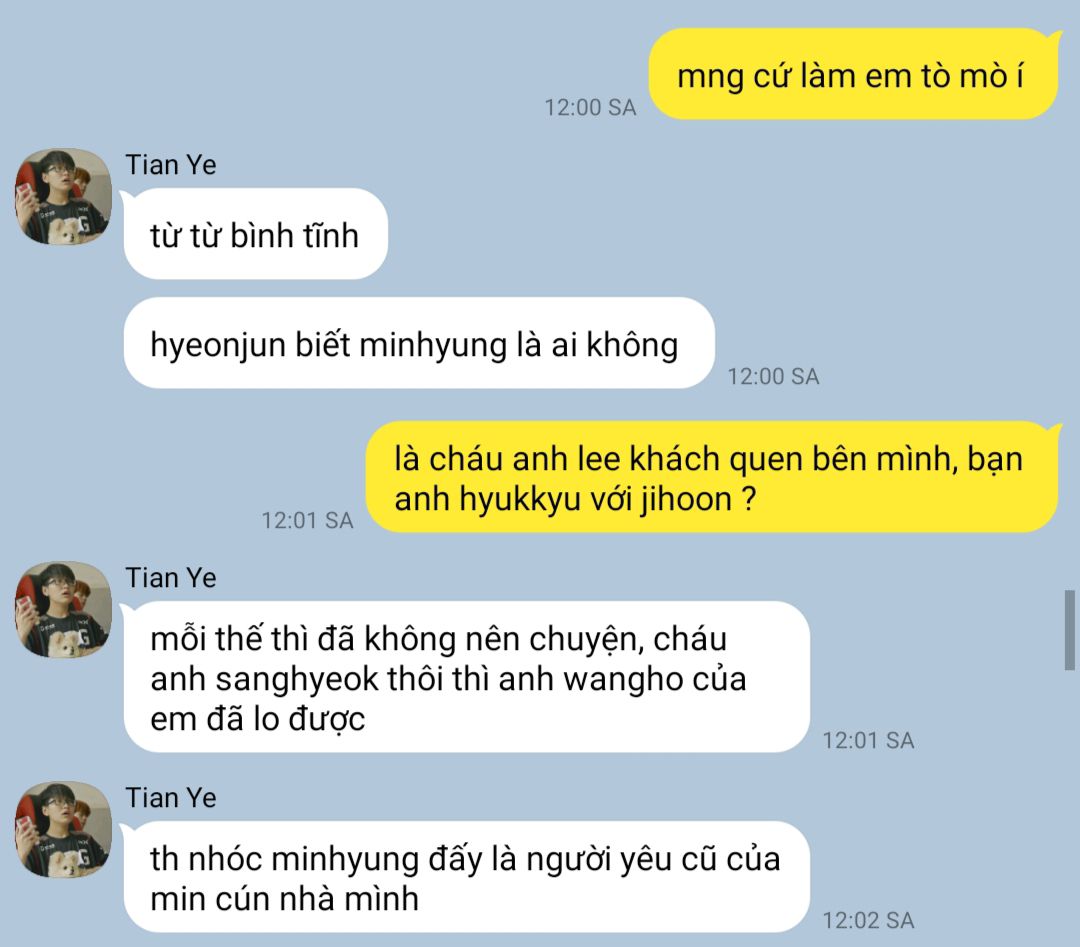
Task: Click the 12:01 SA timestamp after wangho message
Action: (869, 741)
